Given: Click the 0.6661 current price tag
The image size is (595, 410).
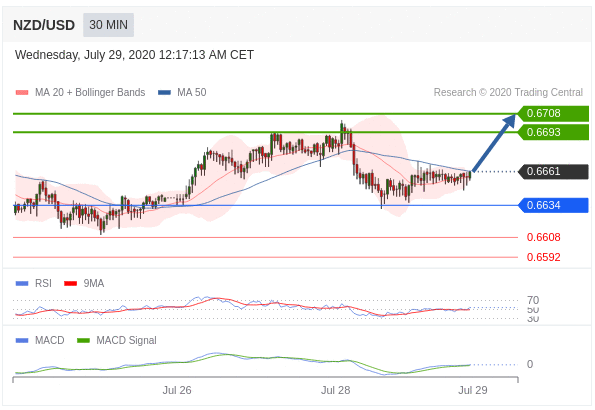Looking at the screenshot, I should 553,172.
